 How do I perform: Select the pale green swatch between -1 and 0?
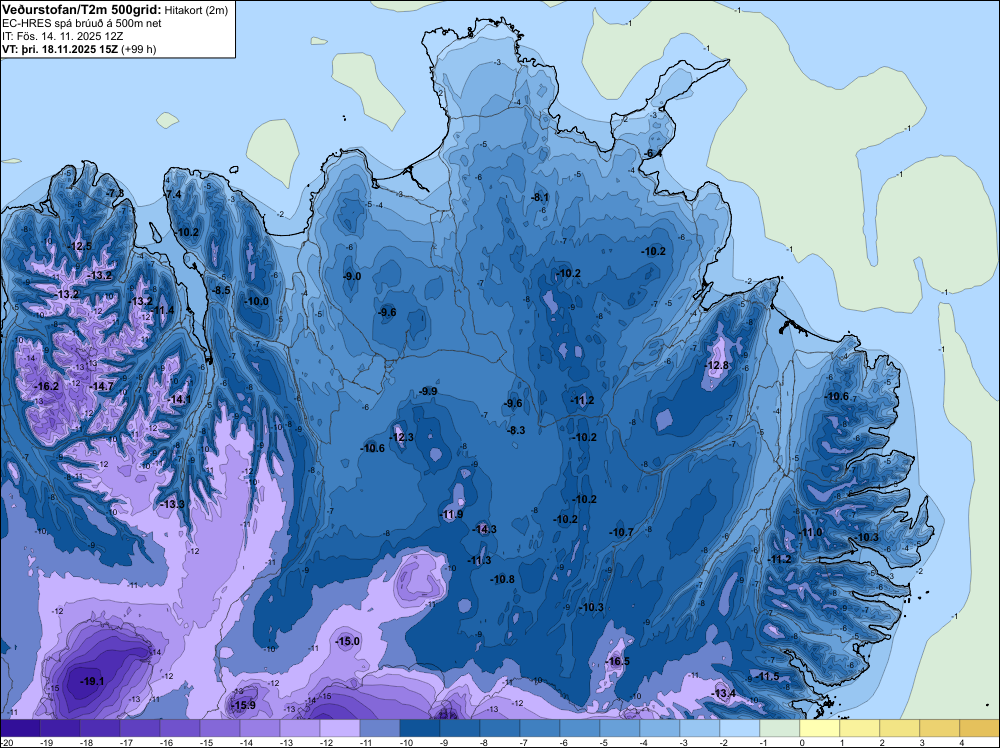click(x=780, y=728)
